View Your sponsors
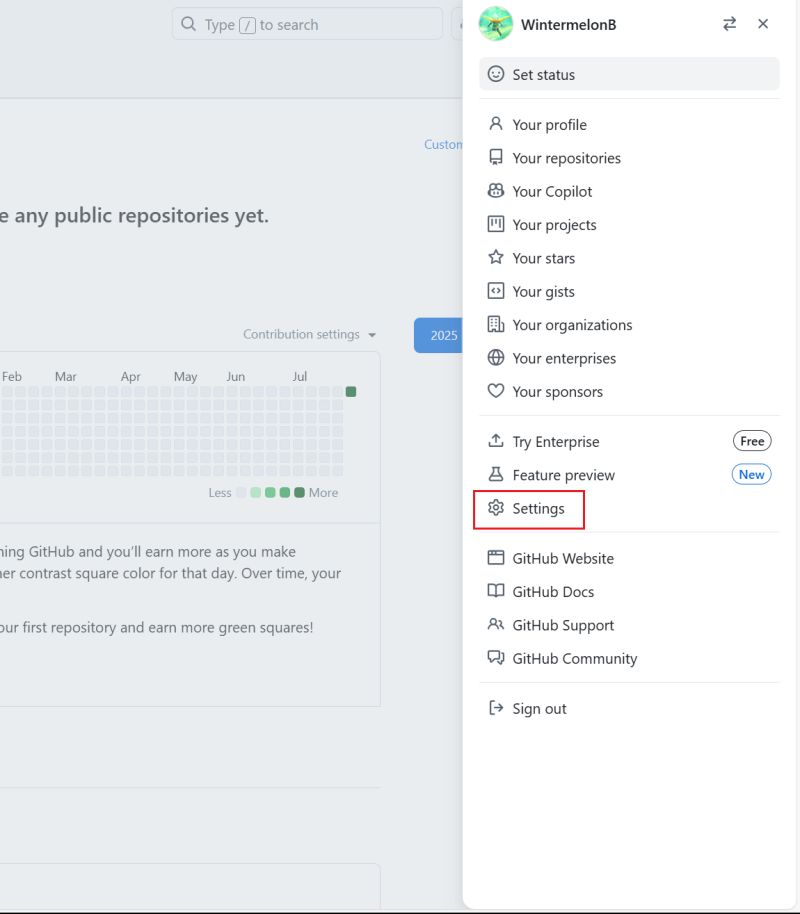This screenshot has width=800, height=914. (x=557, y=391)
